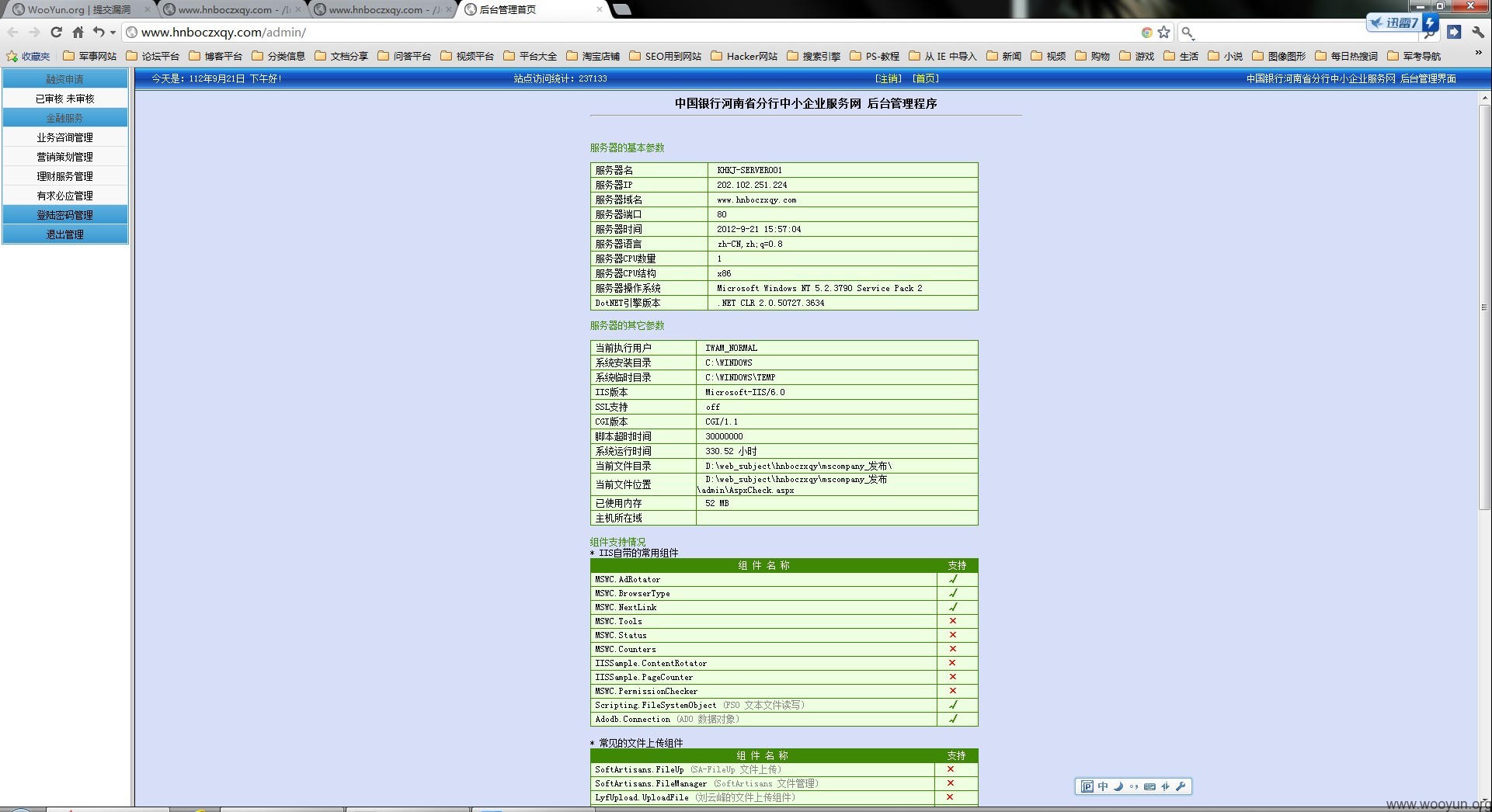Open the 问答平台 bookmark folder

click(404, 56)
